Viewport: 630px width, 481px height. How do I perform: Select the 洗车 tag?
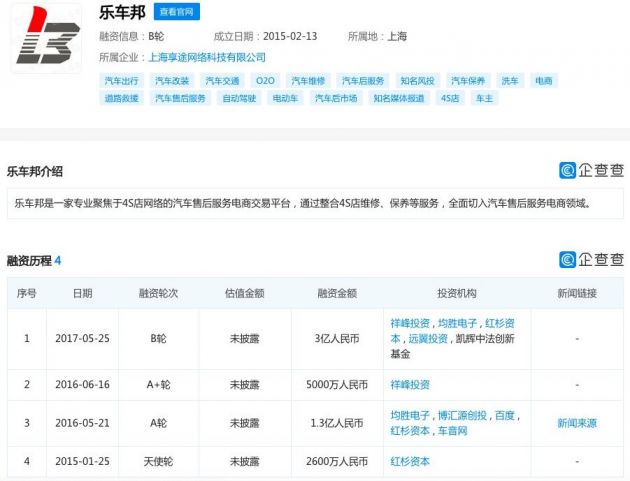(x=510, y=81)
